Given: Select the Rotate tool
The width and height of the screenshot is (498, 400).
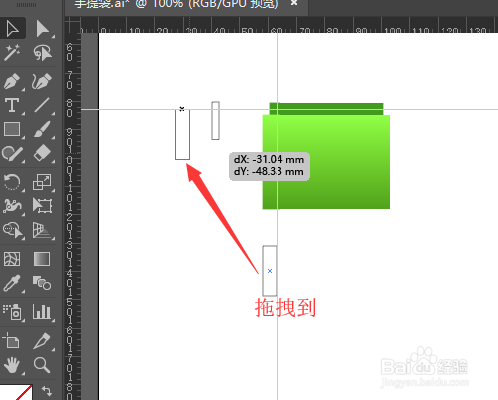Looking at the screenshot, I should pos(13,182).
